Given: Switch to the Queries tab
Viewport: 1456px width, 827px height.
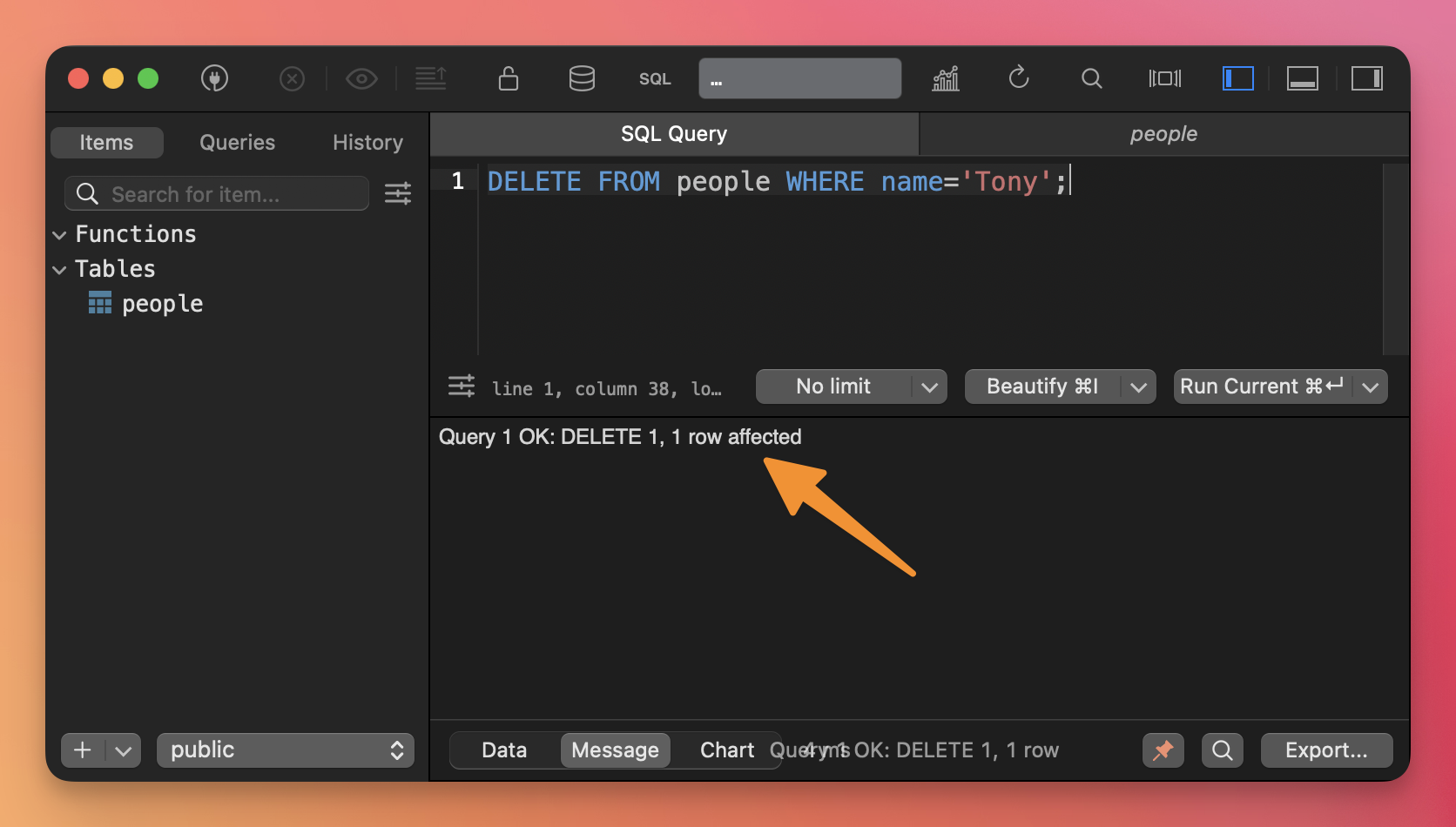Looking at the screenshot, I should pos(237,143).
